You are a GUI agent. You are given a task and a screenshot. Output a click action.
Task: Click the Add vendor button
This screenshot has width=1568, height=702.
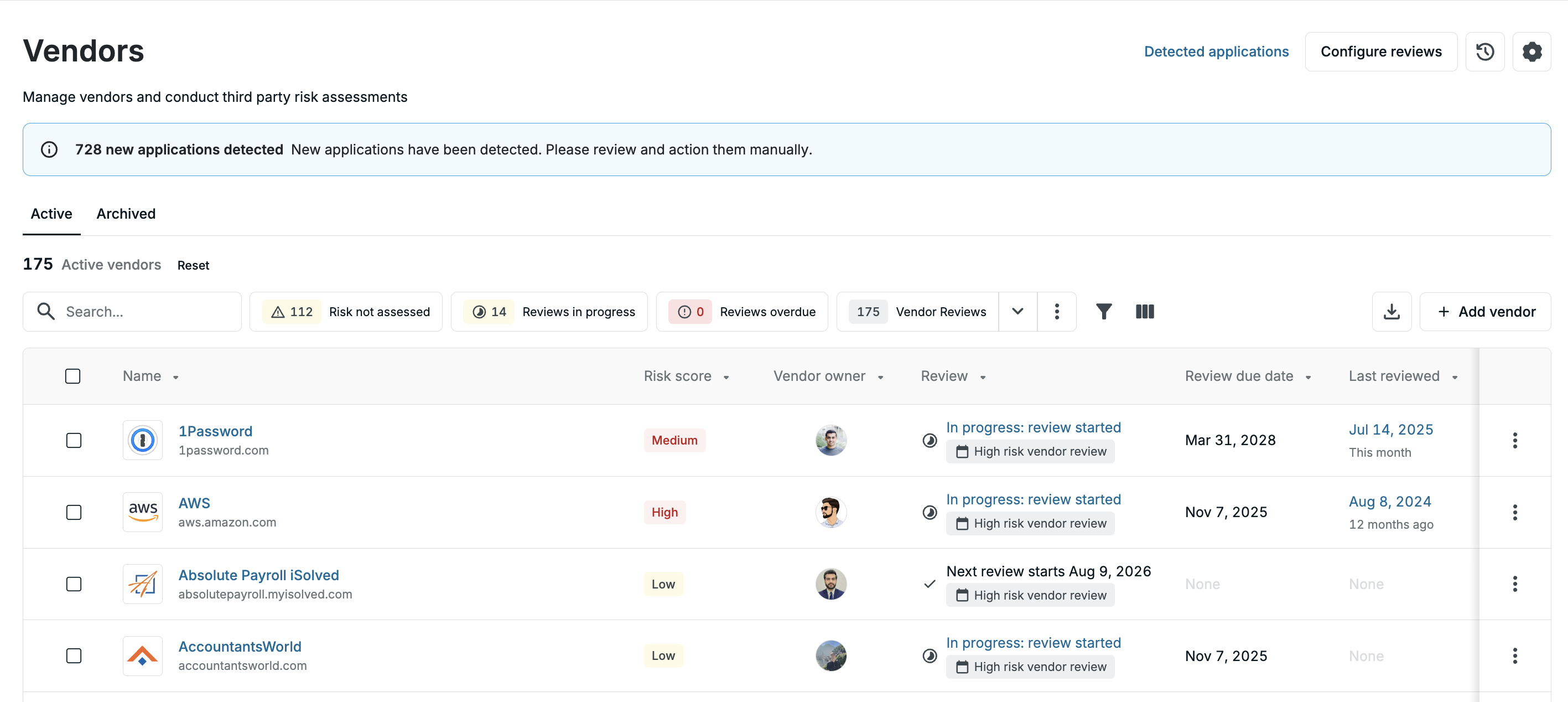click(1485, 312)
